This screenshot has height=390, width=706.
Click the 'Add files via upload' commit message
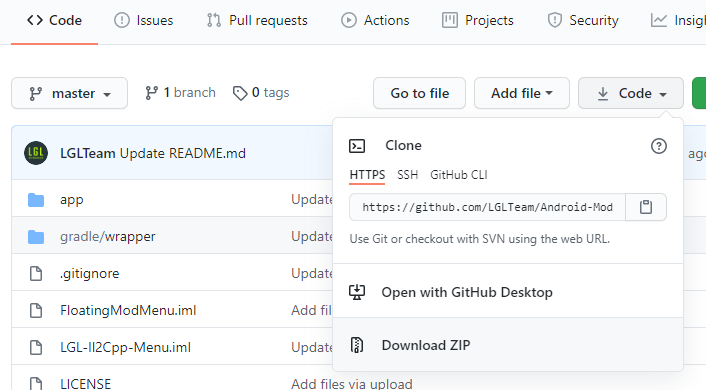point(352,384)
